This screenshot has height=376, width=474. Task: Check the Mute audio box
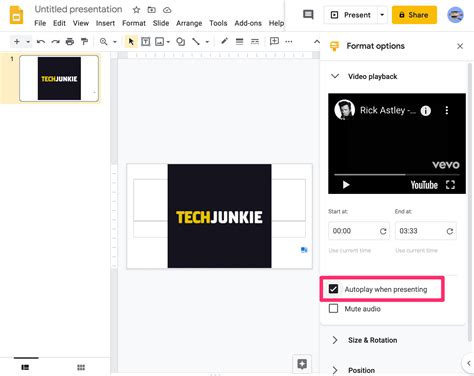pos(333,308)
